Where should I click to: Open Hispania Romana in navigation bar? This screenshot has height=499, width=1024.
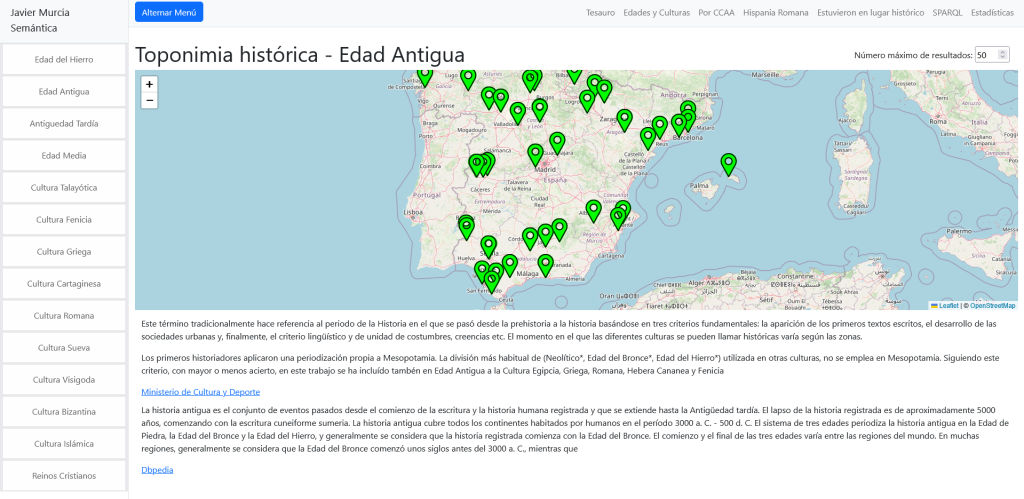(777, 13)
